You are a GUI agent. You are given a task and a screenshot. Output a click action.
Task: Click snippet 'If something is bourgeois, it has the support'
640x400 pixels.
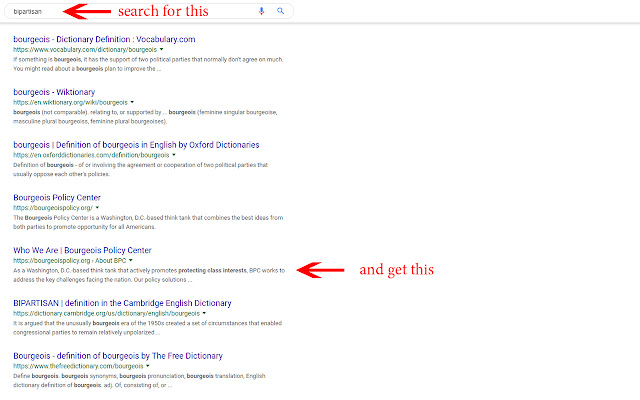(x=148, y=64)
